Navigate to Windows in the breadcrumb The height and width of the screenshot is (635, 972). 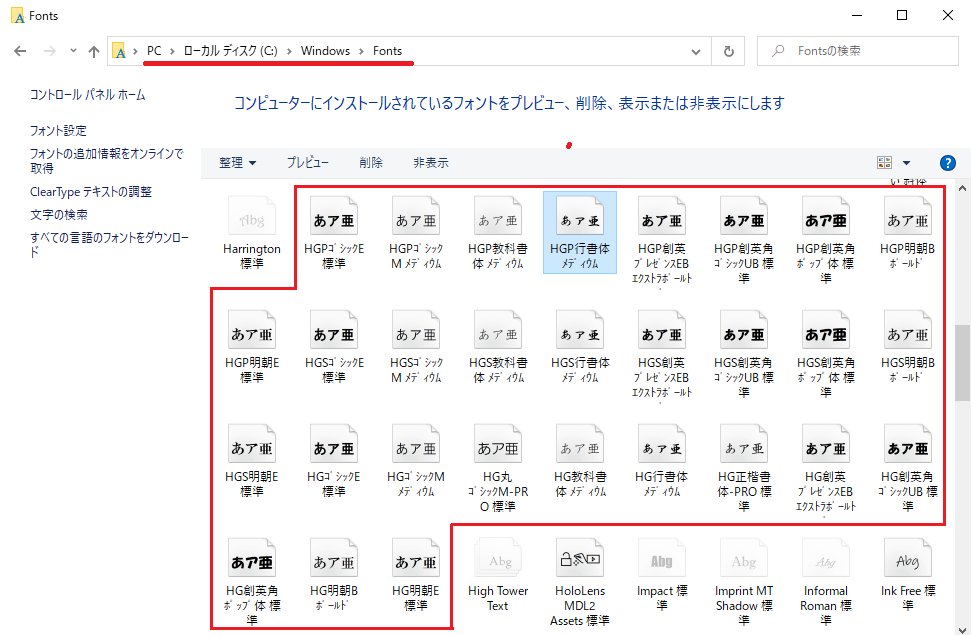tap(325, 51)
